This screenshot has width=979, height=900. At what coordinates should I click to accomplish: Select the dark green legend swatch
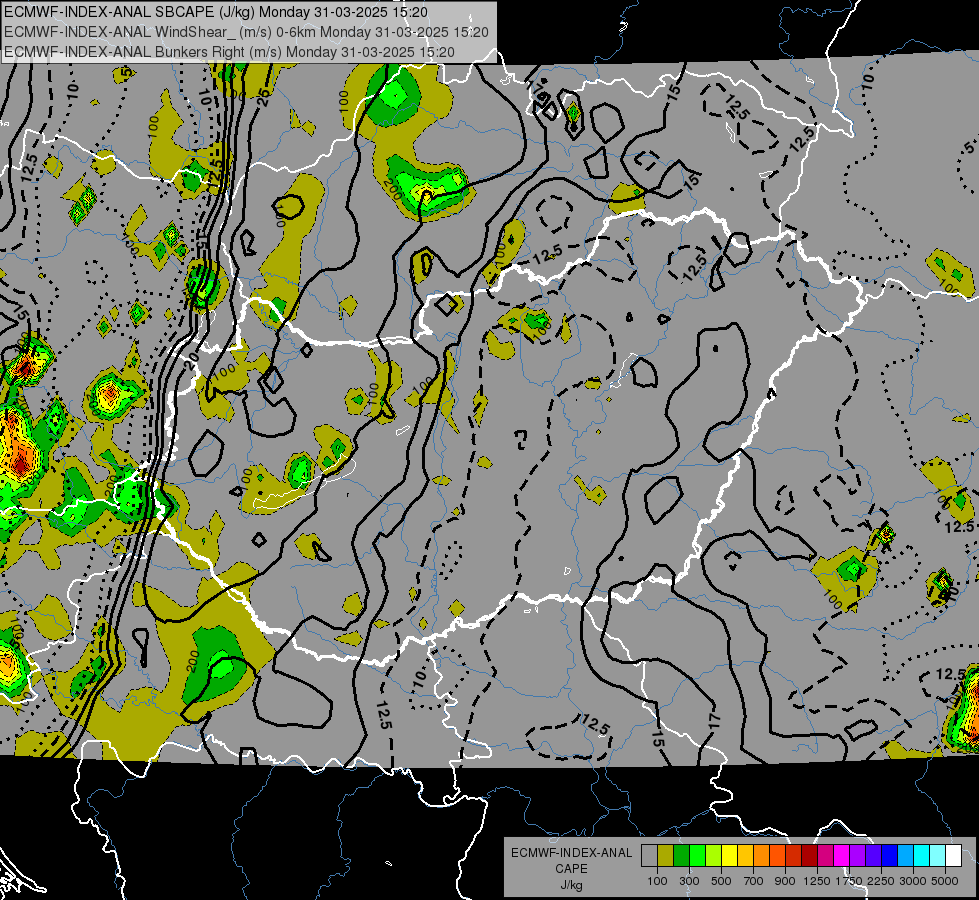pos(681,855)
